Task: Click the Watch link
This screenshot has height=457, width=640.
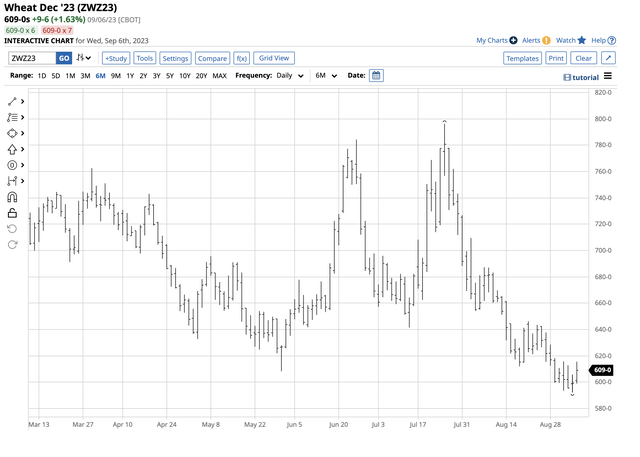Action: pyautogui.click(x=566, y=40)
